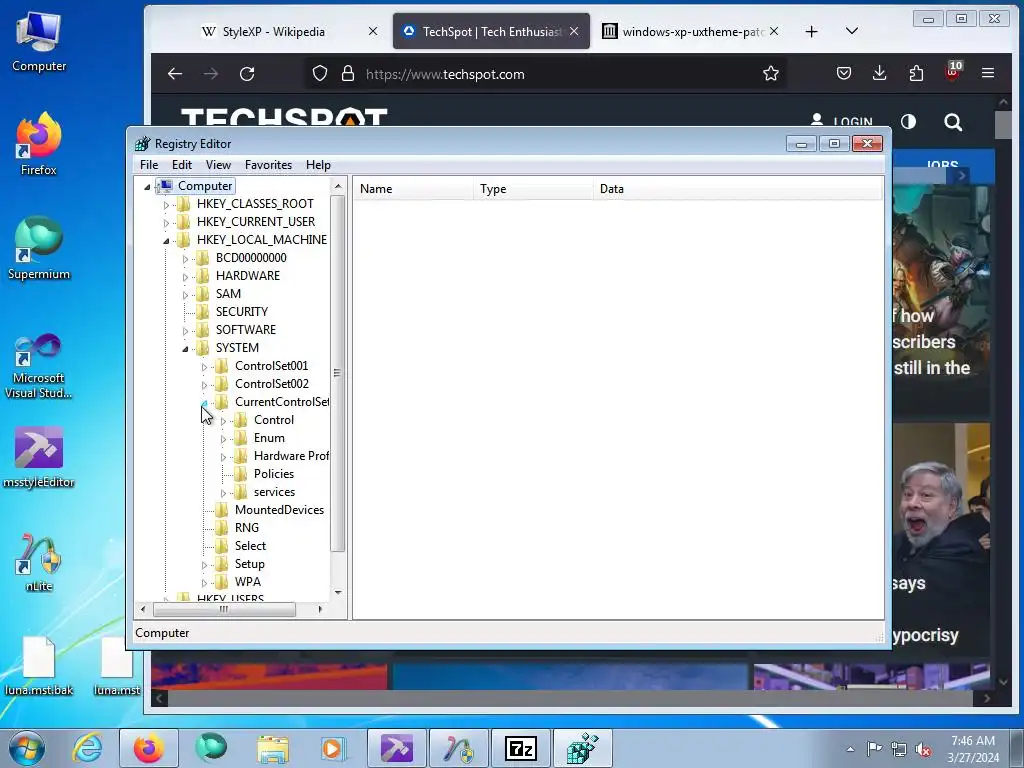Image resolution: width=1024 pixels, height=768 pixels.
Task: Switch to nLite in taskbar
Action: pyautogui.click(x=458, y=748)
